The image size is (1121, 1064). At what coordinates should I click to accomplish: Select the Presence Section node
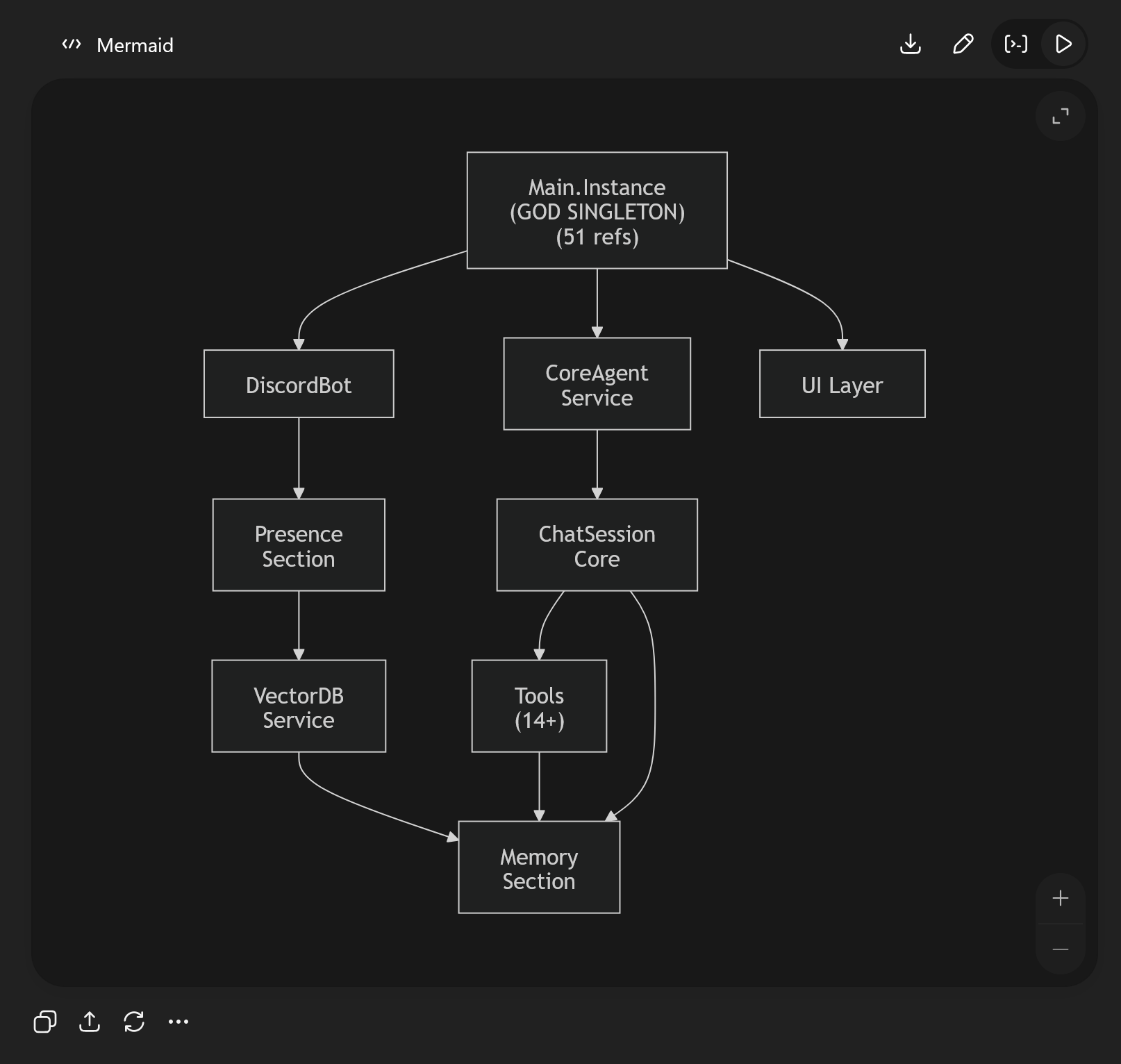point(299,545)
